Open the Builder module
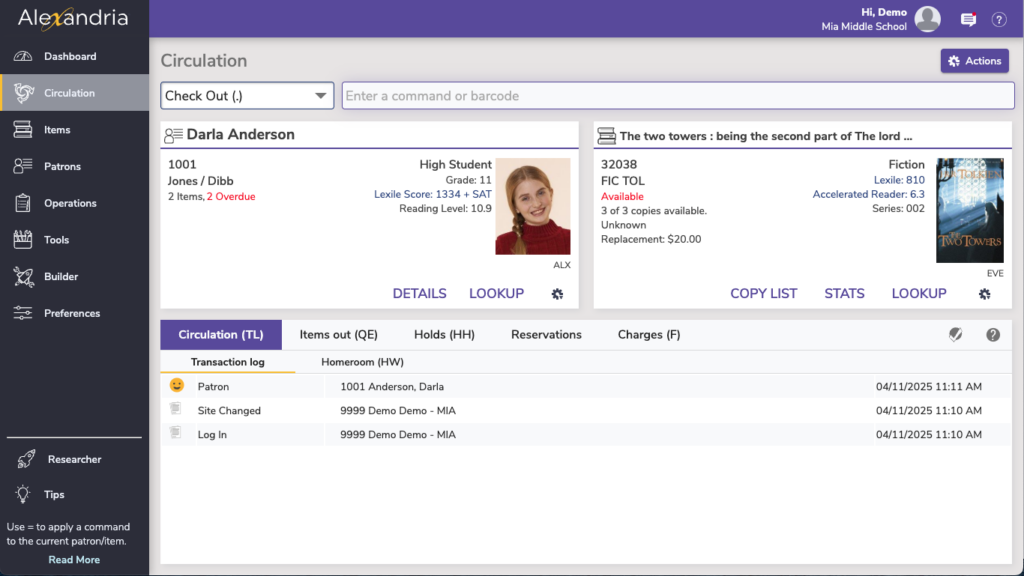Image resolution: width=1024 pixels, height=576 pixels. pyautogui.click(x=60, y=276)
